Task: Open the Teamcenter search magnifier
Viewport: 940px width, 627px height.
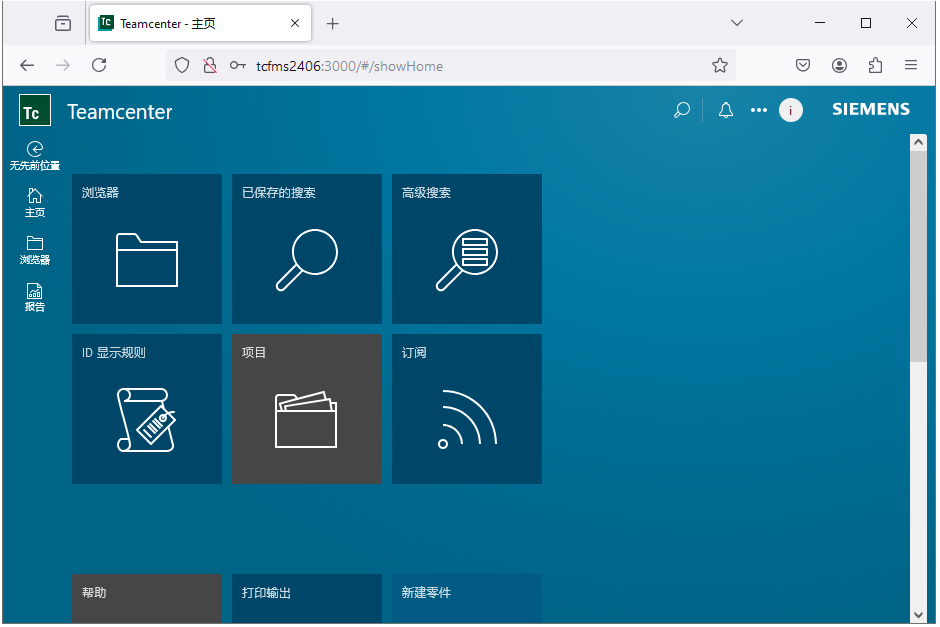Action: (682, 110)
